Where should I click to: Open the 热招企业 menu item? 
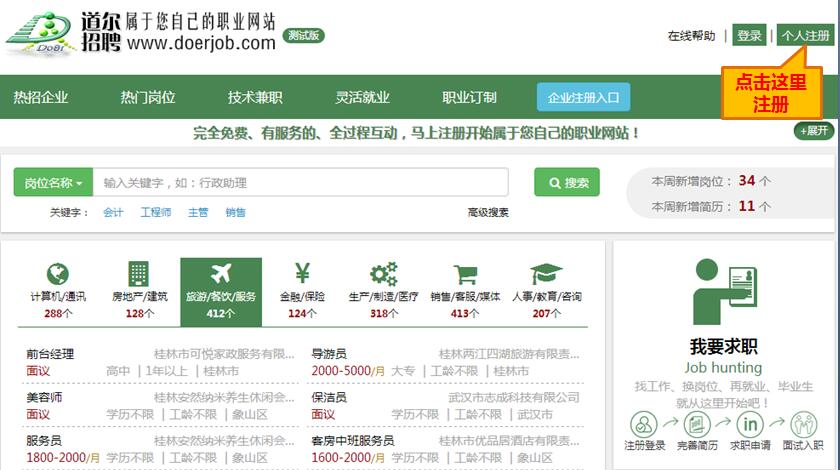[x=41, y=97]
